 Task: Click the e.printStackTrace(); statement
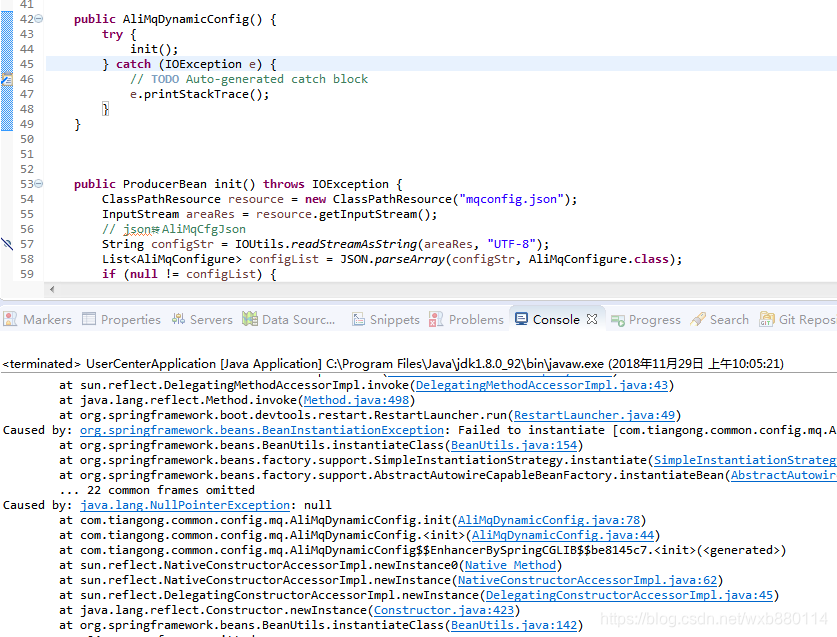(x=200, y=95)
